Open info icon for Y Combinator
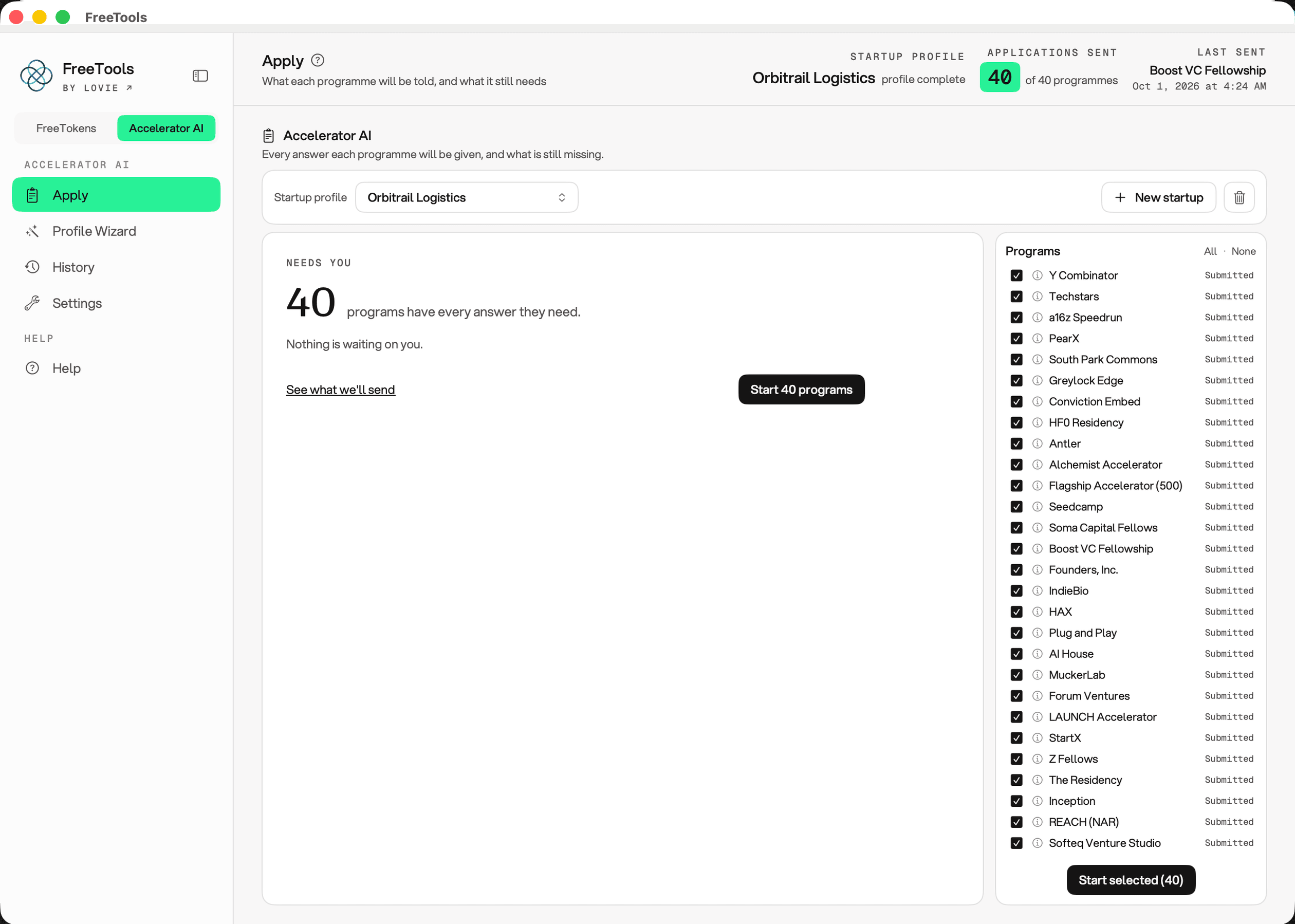 [1037, 275]
